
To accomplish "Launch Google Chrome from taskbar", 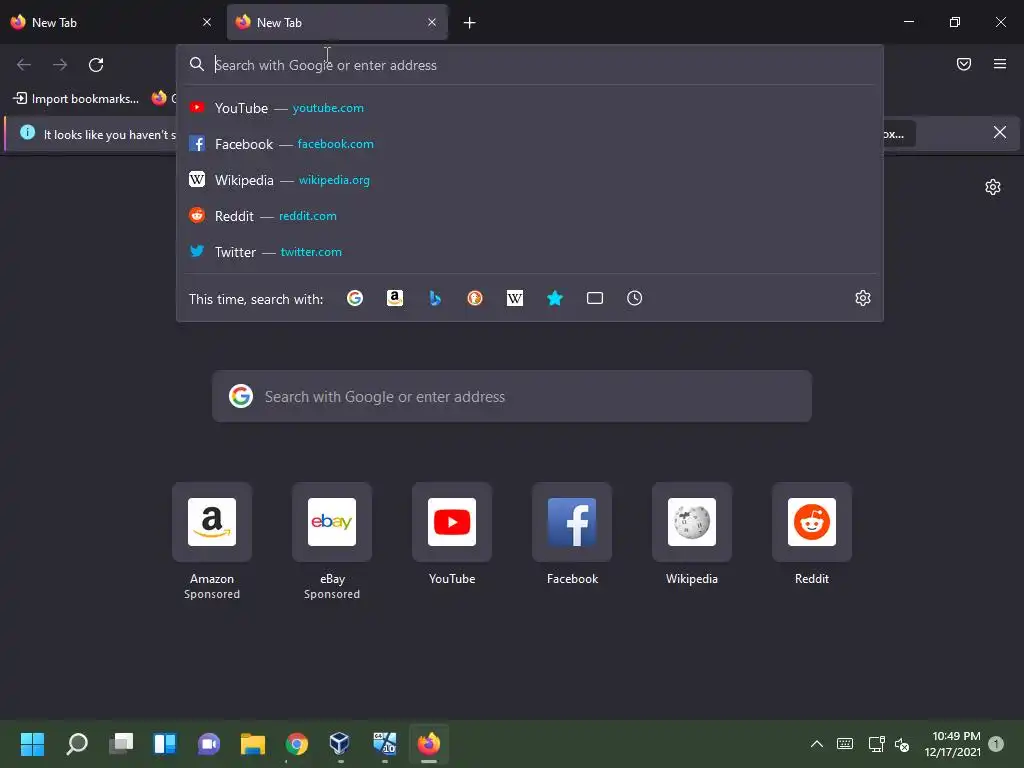I will (x=296, y=744).
